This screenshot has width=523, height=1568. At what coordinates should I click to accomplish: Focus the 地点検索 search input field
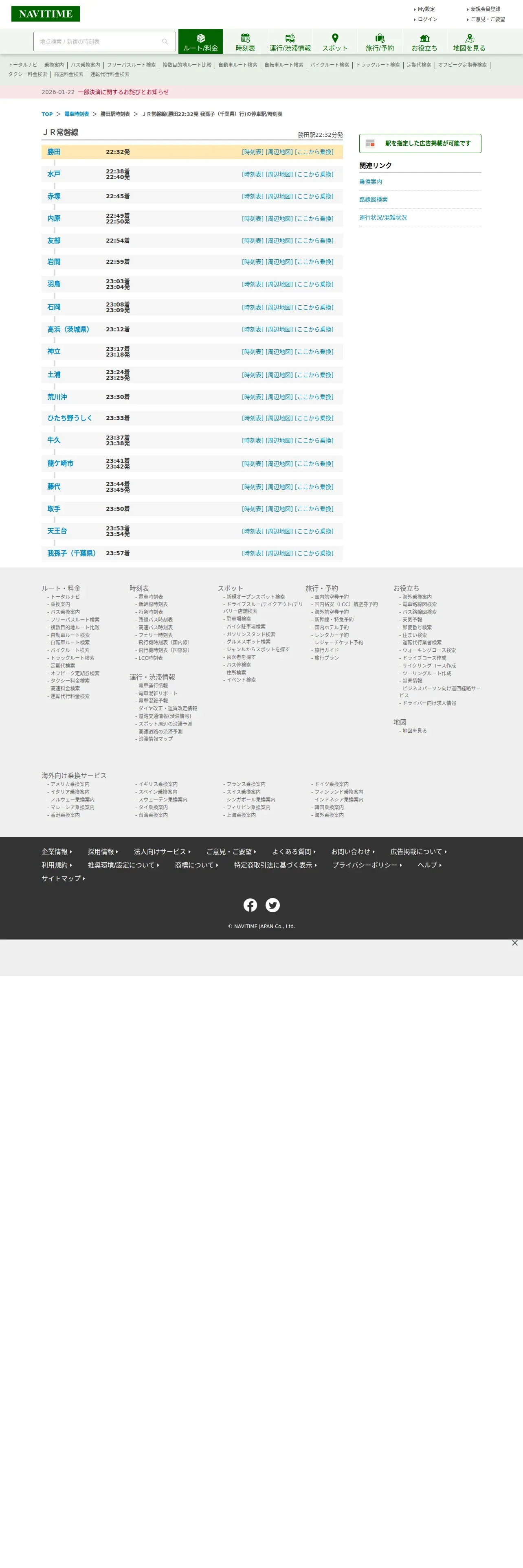97,42
